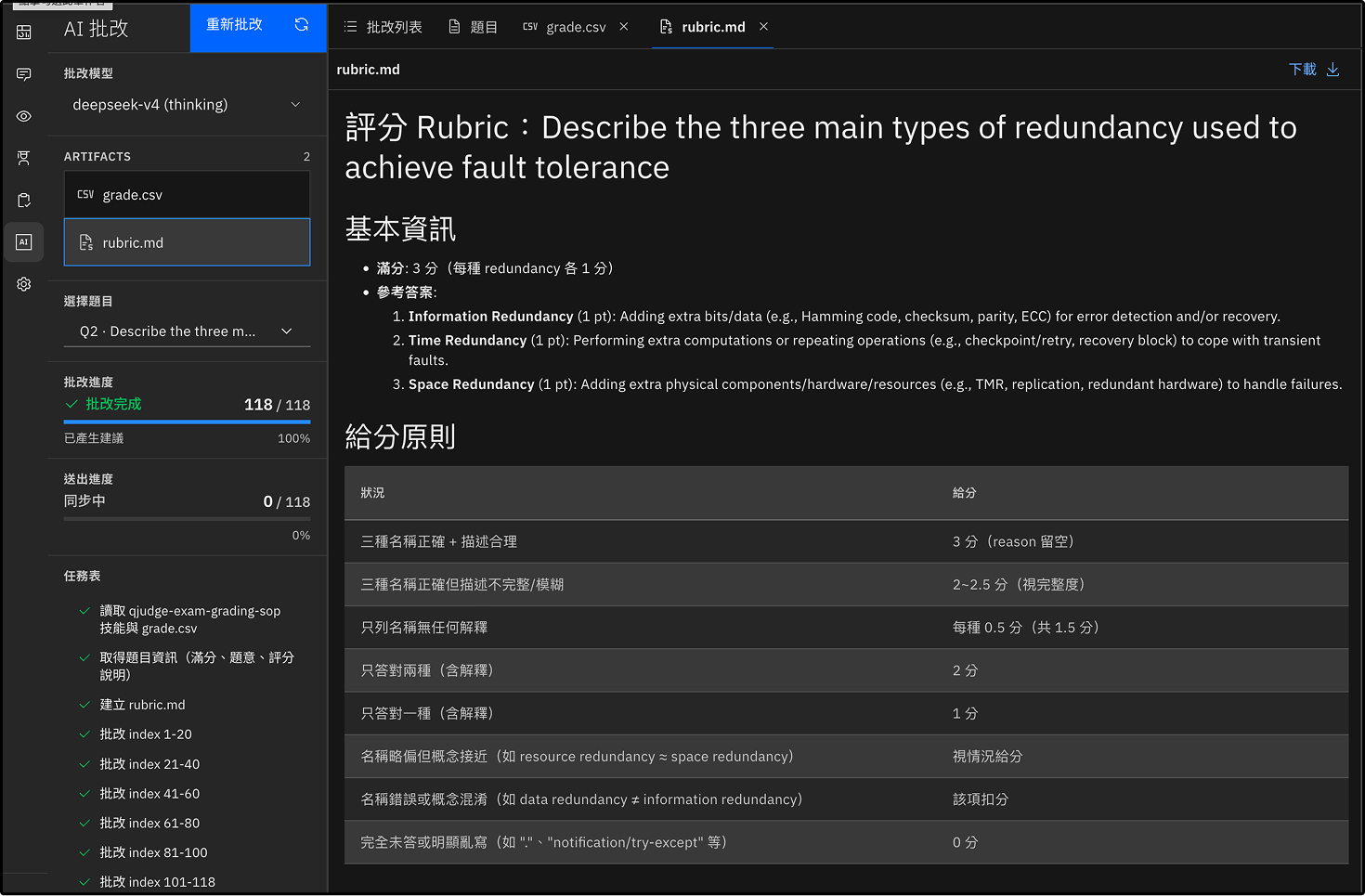Click checkmark beside 建立 rubric.md task
Image resolution: width=1365 pixels, height=896 pixels.
click(x=84, y=705)
